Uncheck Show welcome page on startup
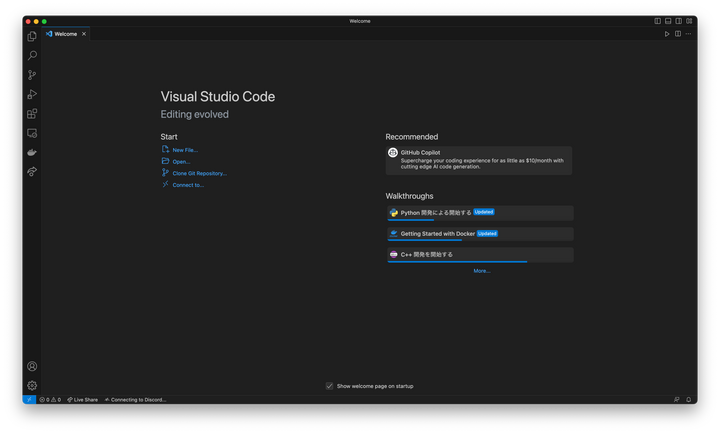This screenshot has height=434, width=720. 329,386
